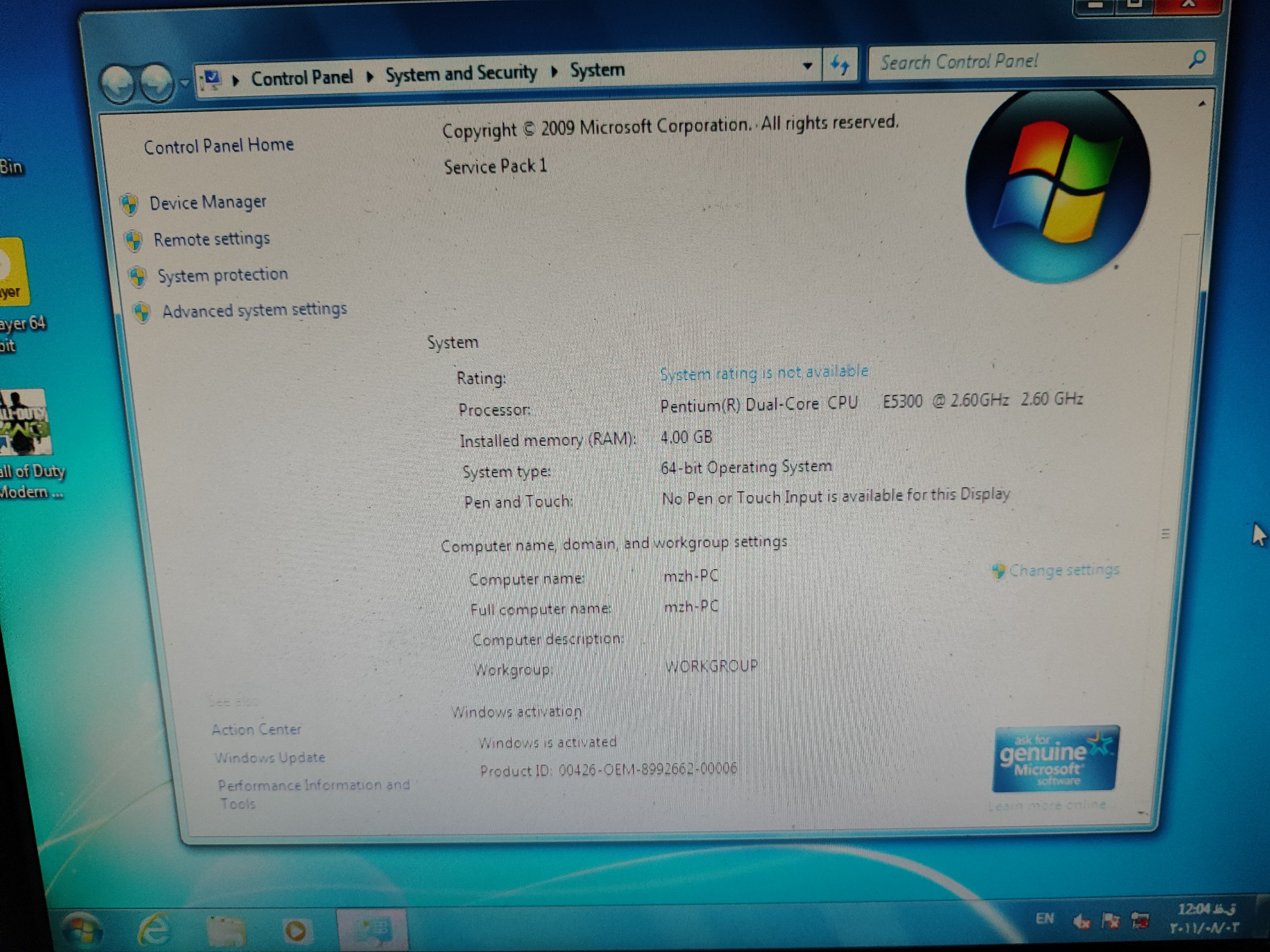Viewport: 1270px width, 952px height.
Task: Open recent pages dropdown beside navigation arrows
Action: (x=185, y=83)
